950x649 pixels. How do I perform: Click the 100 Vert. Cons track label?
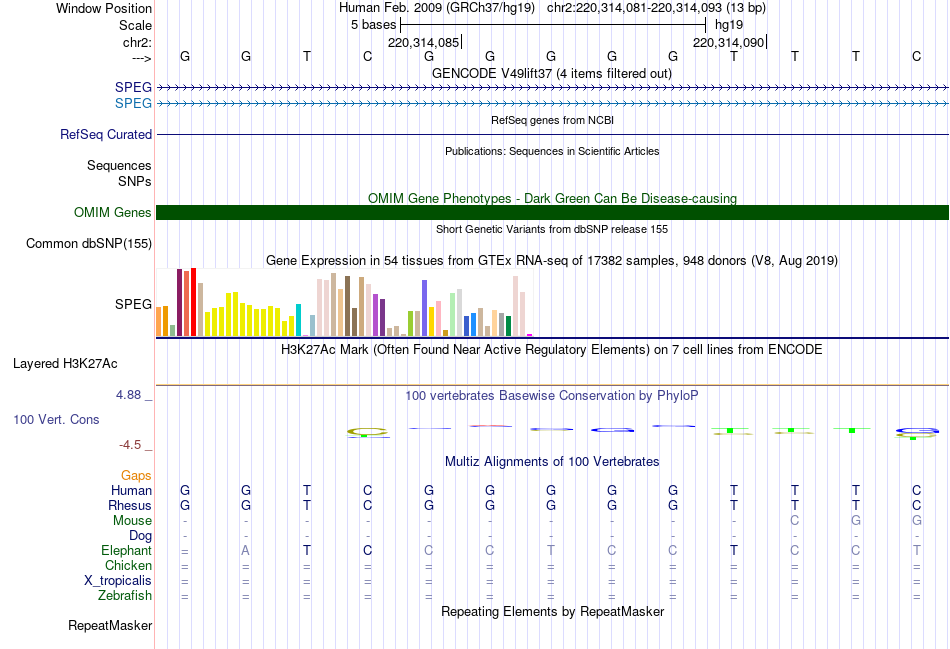point(56,419)
